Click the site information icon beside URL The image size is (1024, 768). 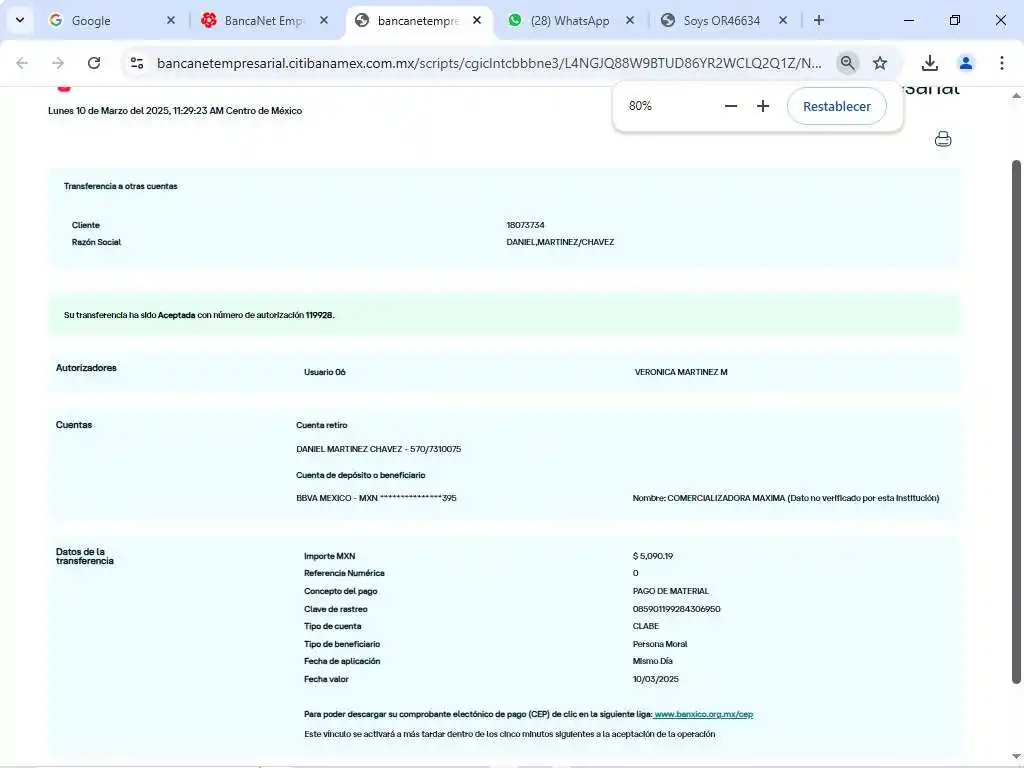tap(137, 63)
